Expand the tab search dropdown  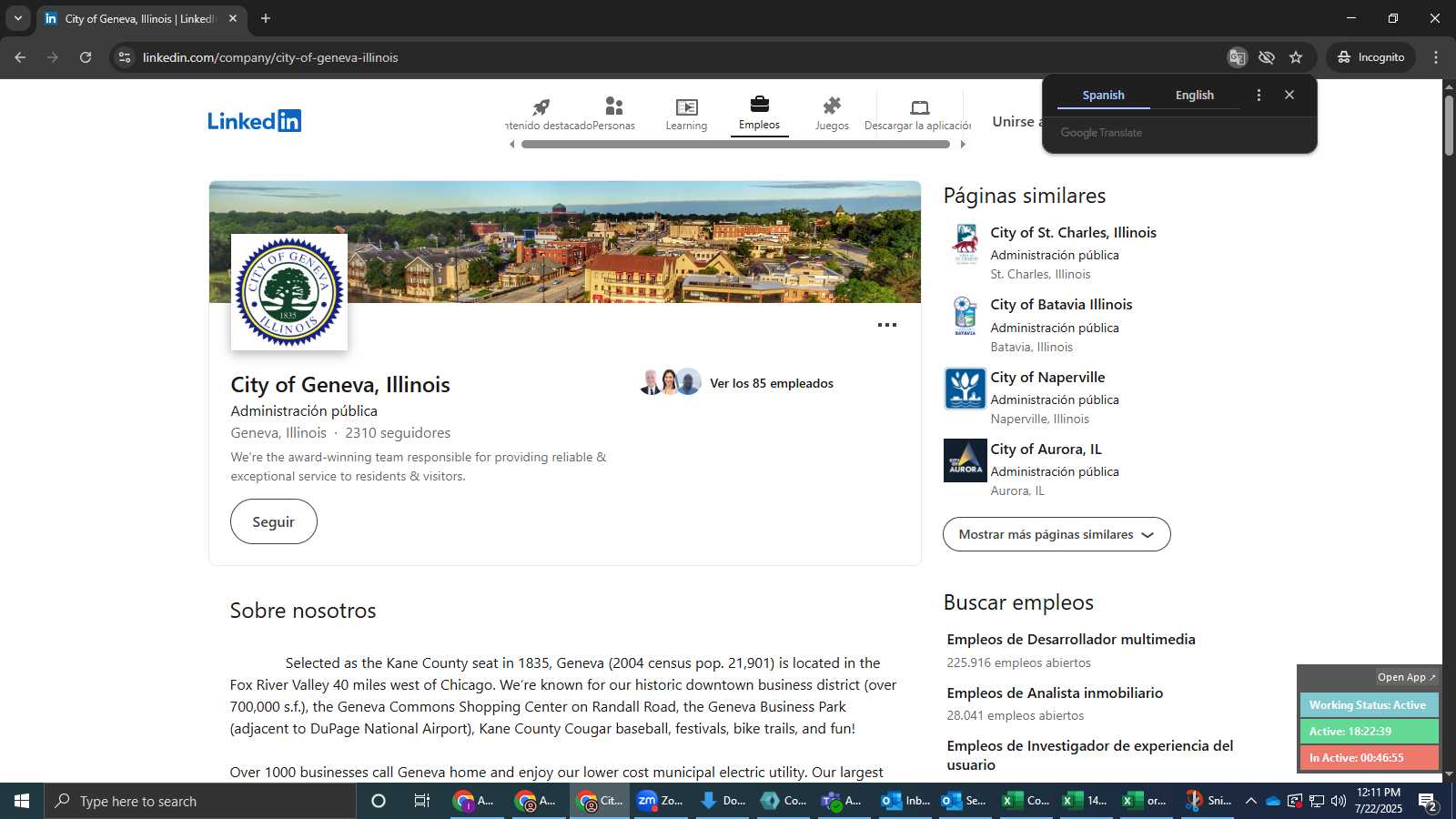click(x=17, y=18)
